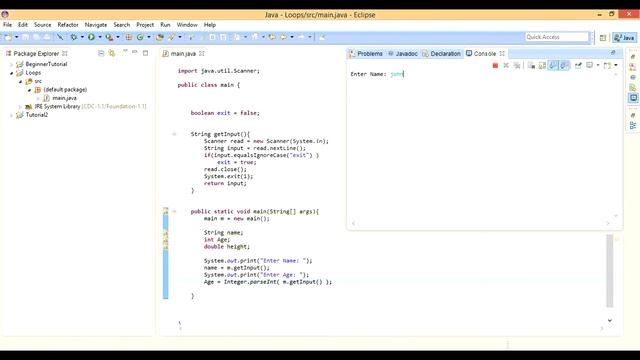
Task: Open the Refactor menu
Action: click(68, 25)
